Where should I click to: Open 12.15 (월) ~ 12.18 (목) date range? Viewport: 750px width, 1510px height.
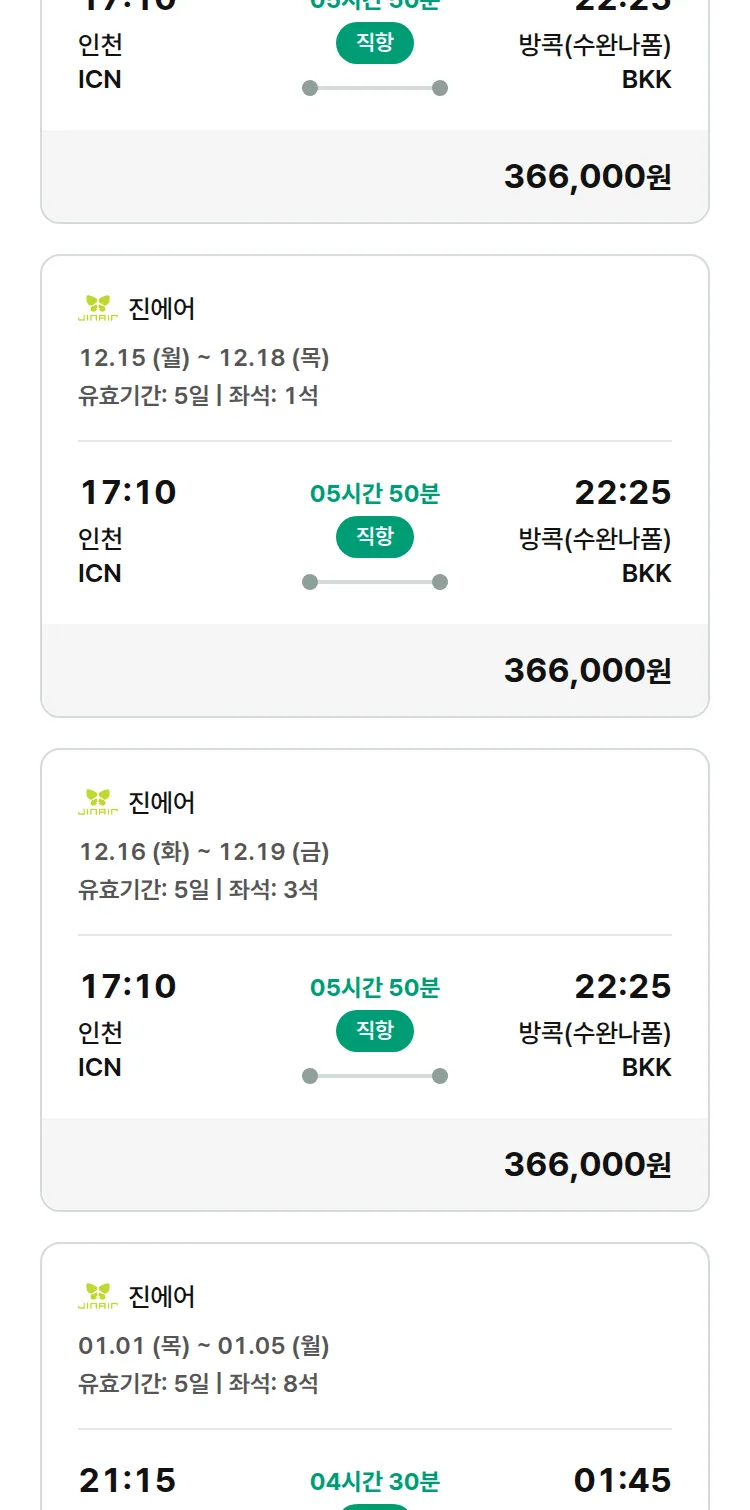tap(204, 358)
